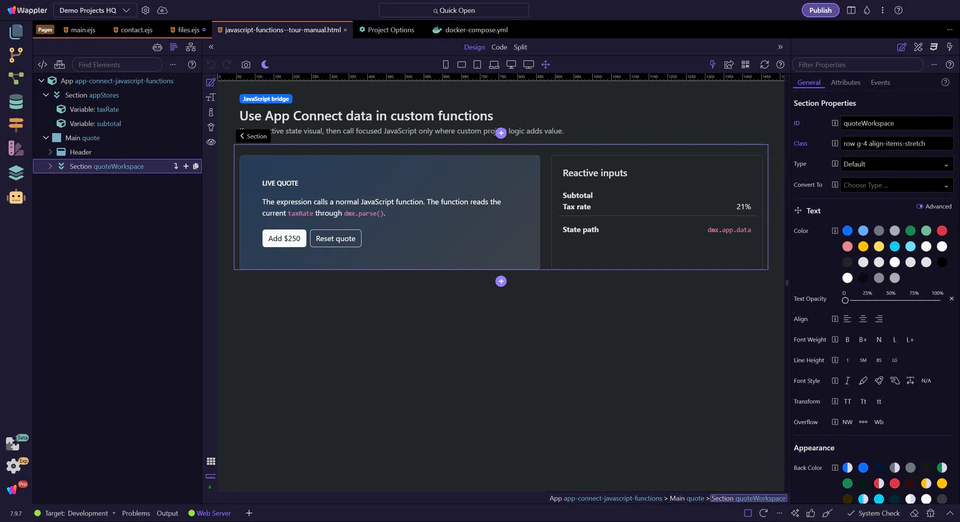Click the Publish button
Image resolution: width=960 pixels, height=522 pixels.
(820, 10)
